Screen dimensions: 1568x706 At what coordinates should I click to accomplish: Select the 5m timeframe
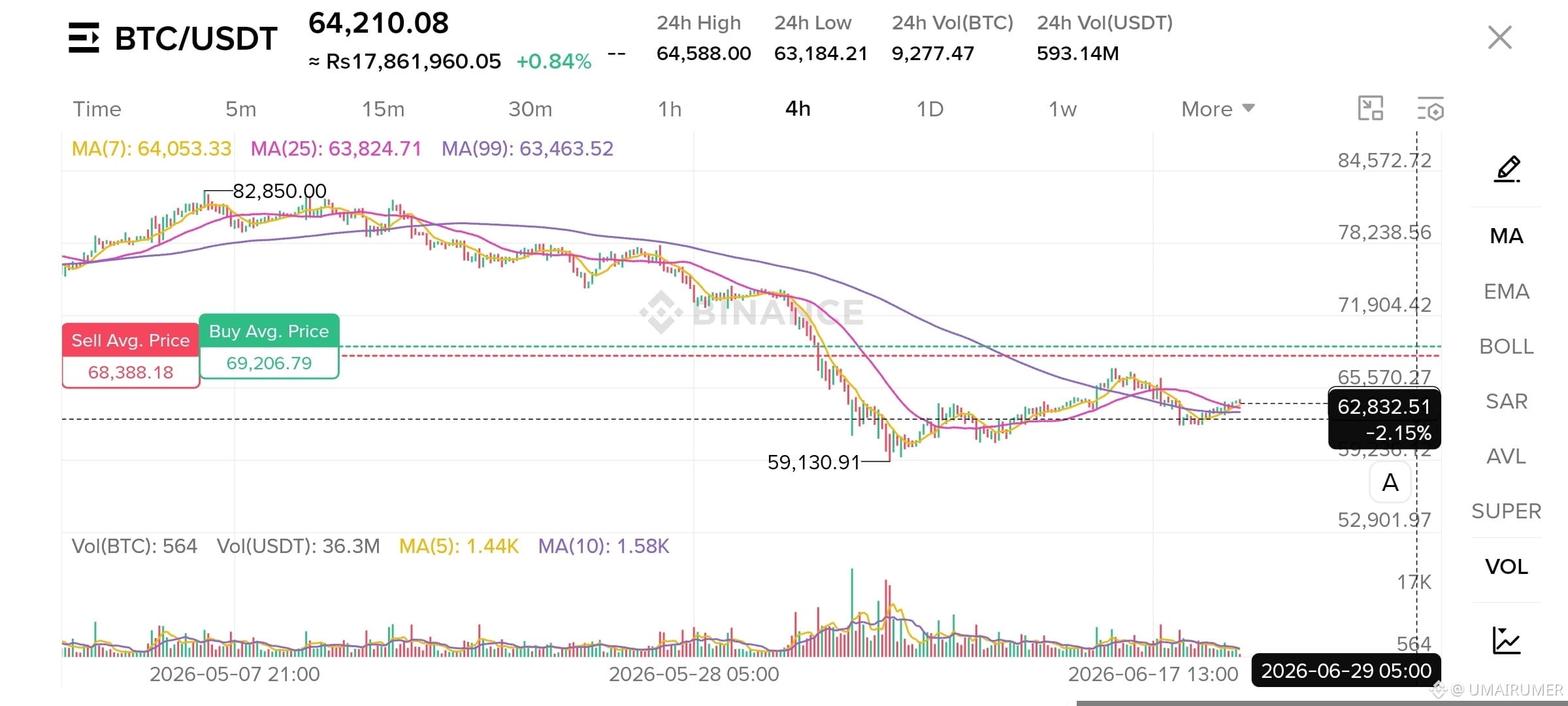pyautogui.click(x=240, y=109)
